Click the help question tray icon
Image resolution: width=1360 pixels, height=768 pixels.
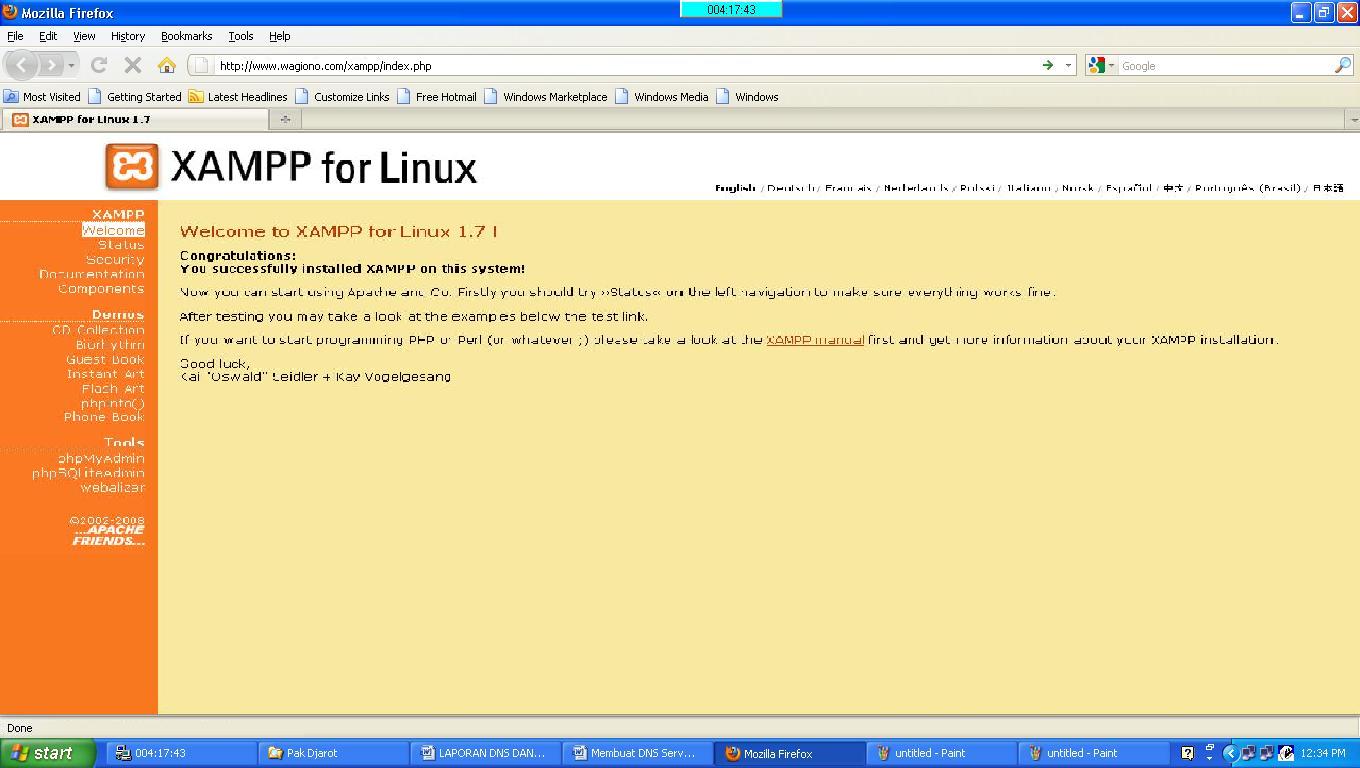point(1187,753)
